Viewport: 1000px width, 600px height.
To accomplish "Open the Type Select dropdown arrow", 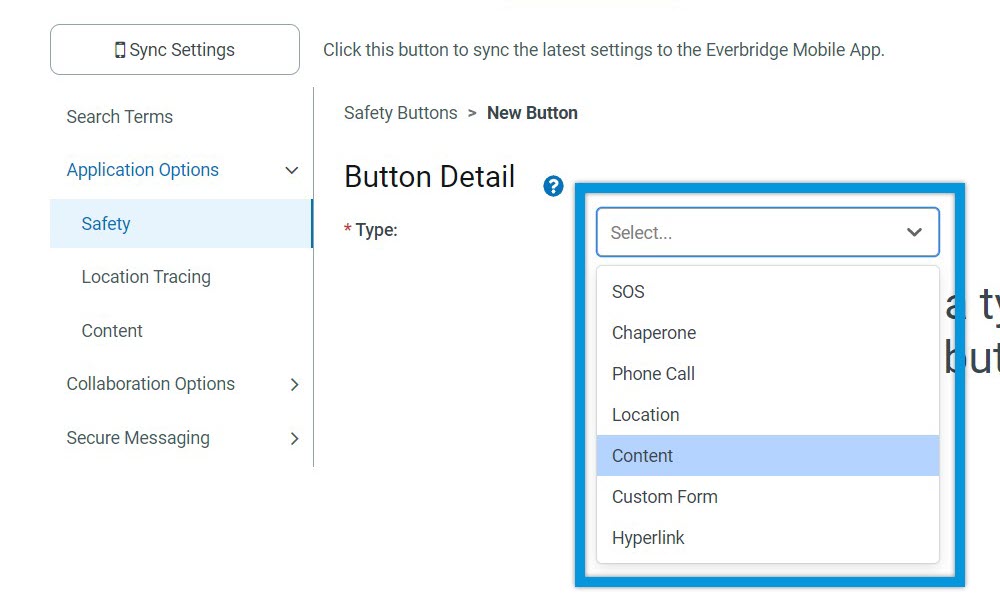I will (x=914, y=233).
